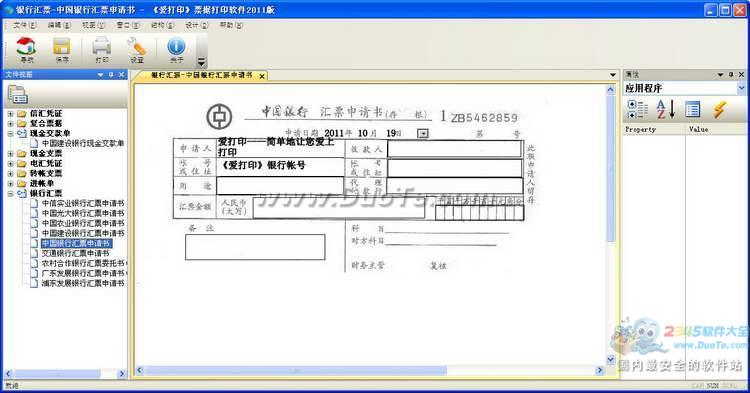Click the Property column header
Viewport: 750px width, 393px height.
[x=653, y=130]
